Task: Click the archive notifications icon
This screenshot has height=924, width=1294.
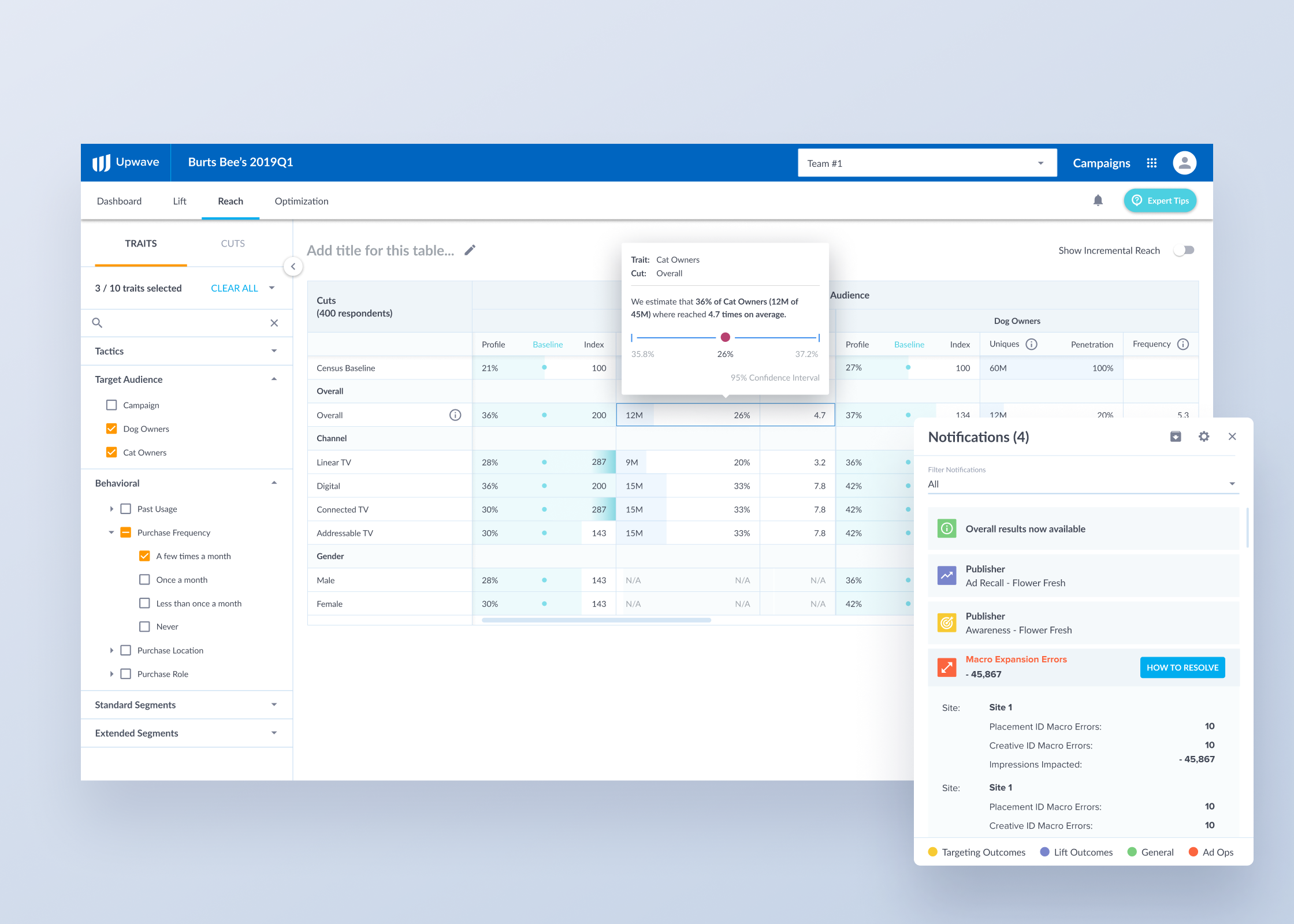Action: pyautogui.click(x=1175, y=437)
